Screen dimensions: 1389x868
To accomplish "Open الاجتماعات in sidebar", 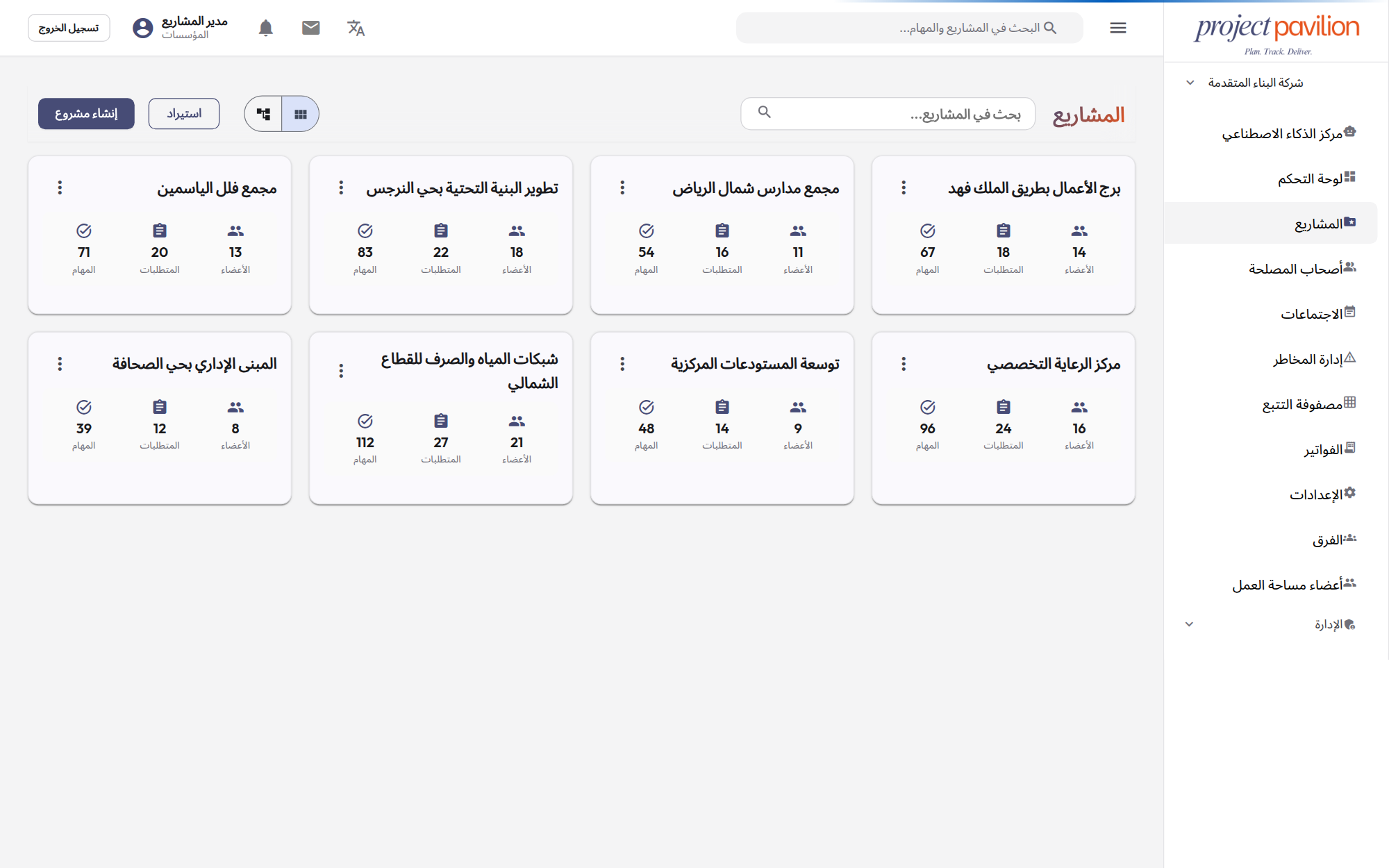I will click(x=1270, y=314).
